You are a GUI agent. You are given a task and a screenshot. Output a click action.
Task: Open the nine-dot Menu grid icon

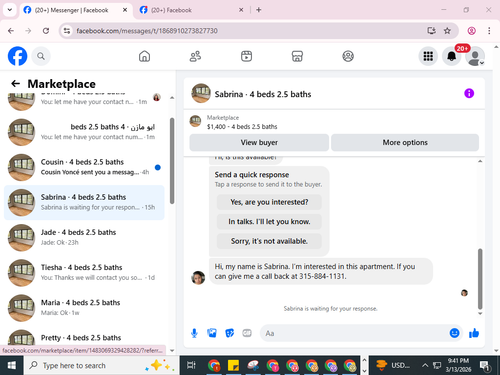point(428,56)
